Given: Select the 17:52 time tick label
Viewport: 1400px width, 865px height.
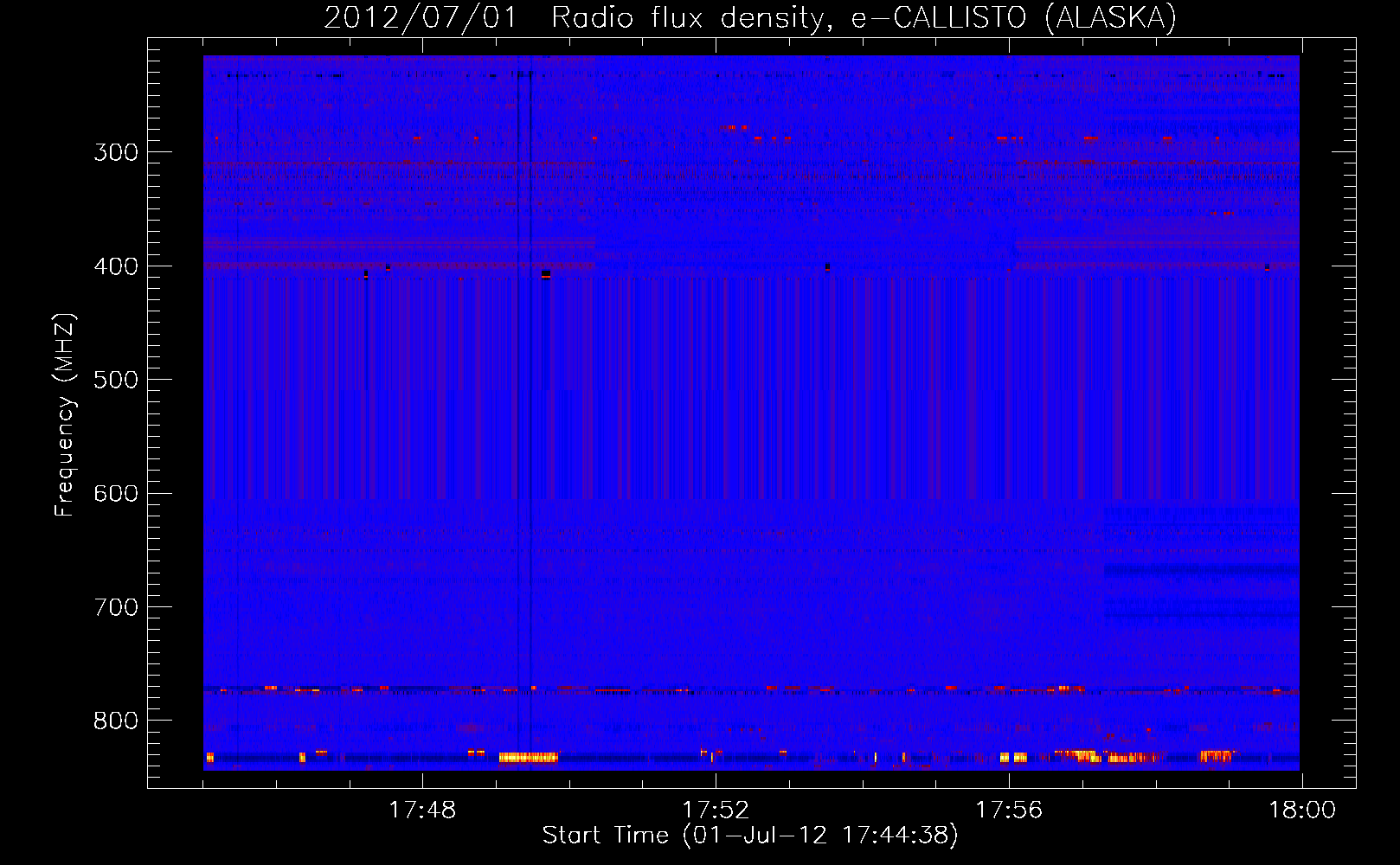Looking at the screenshot, I should pyautogui.click(x=716, y=811).
